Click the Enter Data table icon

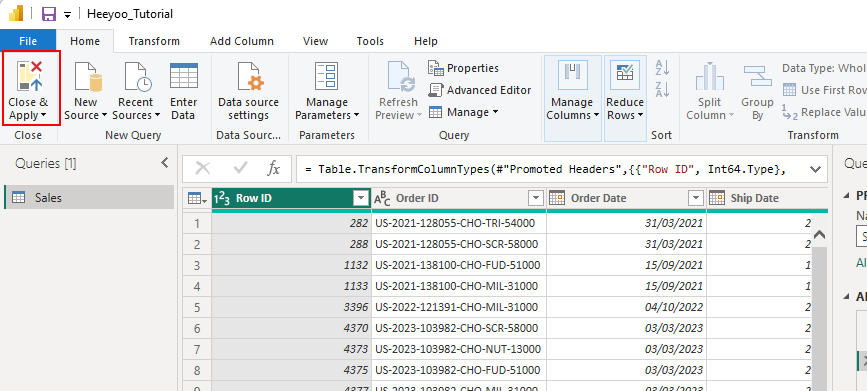click(184, 76)
